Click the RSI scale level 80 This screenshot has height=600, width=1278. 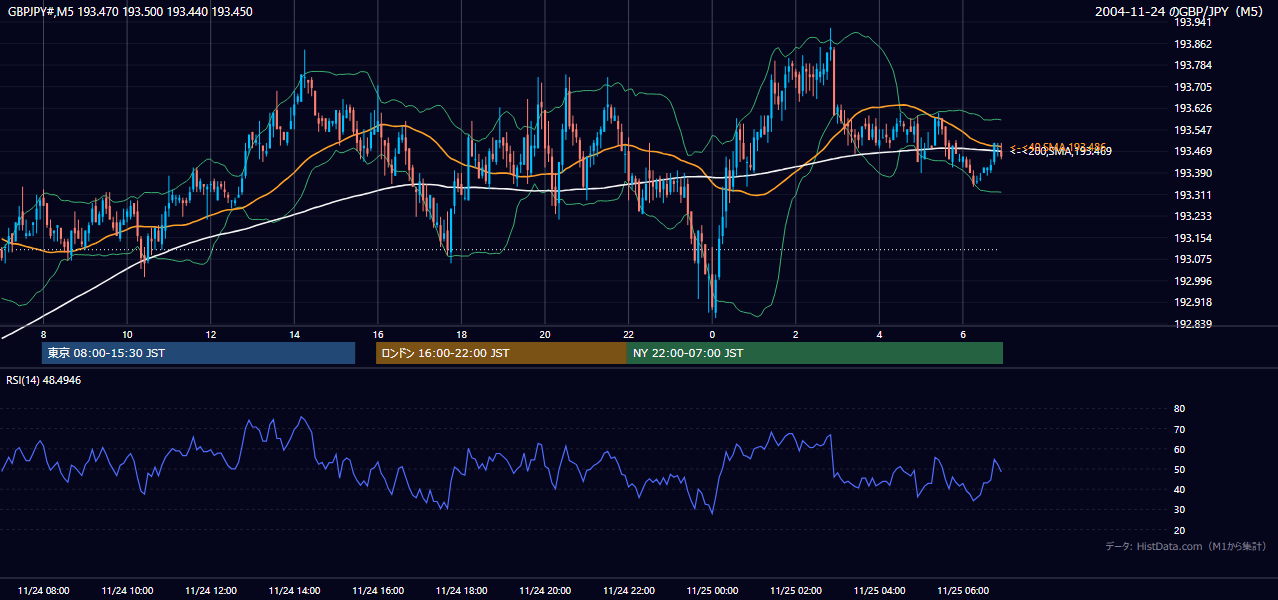click(x=1179, y=409)
